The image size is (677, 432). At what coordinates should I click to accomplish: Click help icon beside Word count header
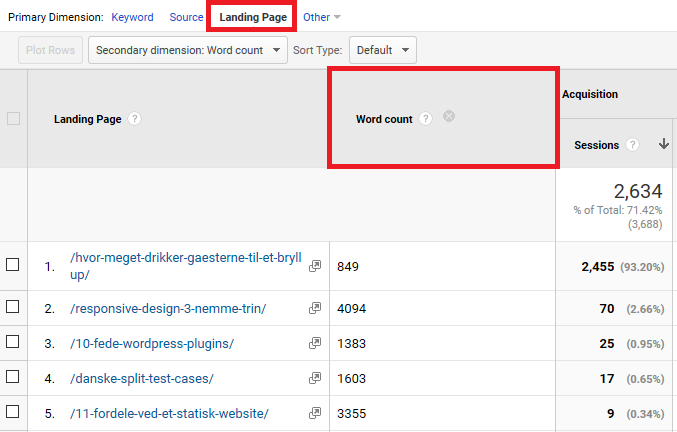(426, 119)
